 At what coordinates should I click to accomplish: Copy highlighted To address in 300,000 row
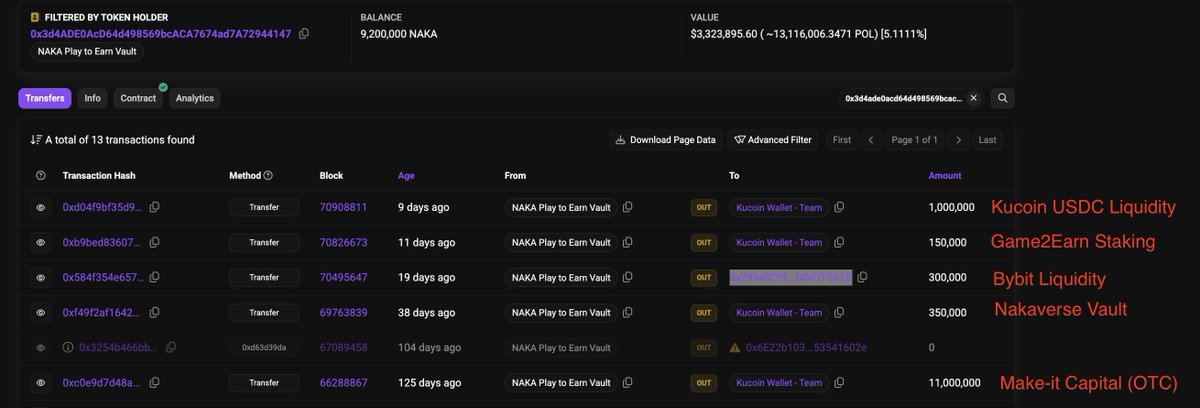click(x=862, y=277)
